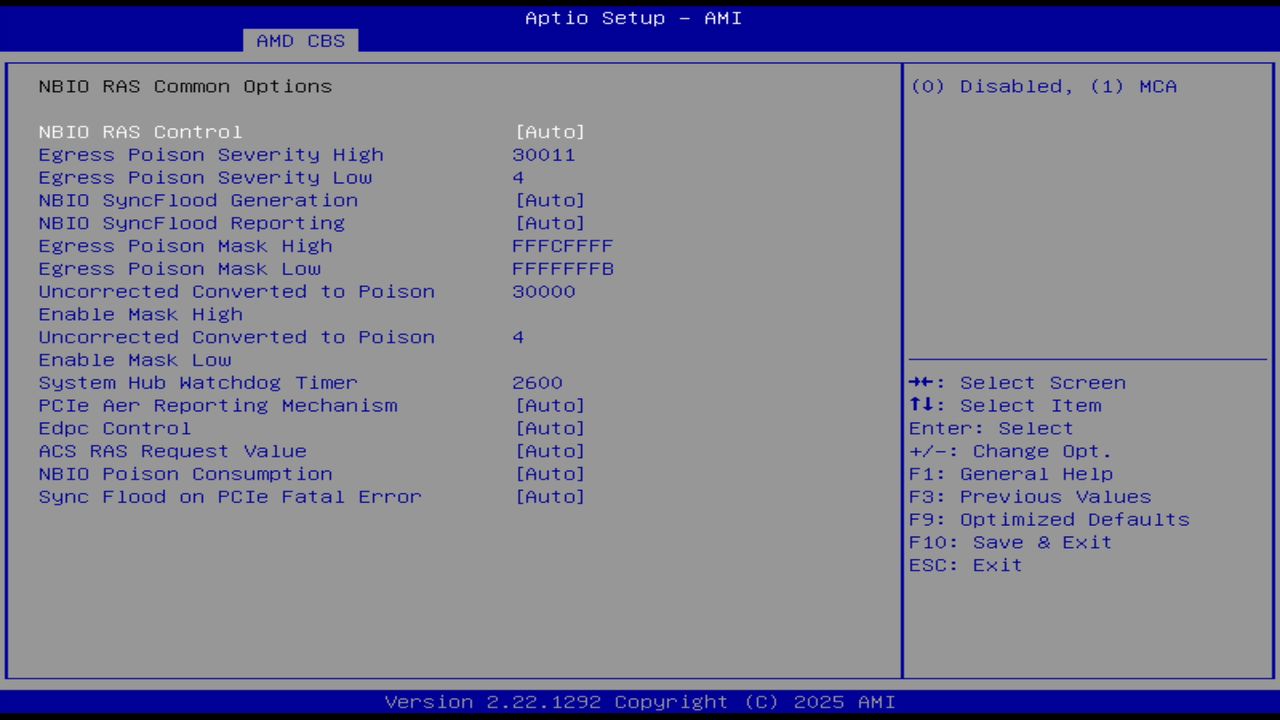1280x720 pixels.
Task: Edit Egress Poison Severity High value 30011
Action: (x=544, y=155)
